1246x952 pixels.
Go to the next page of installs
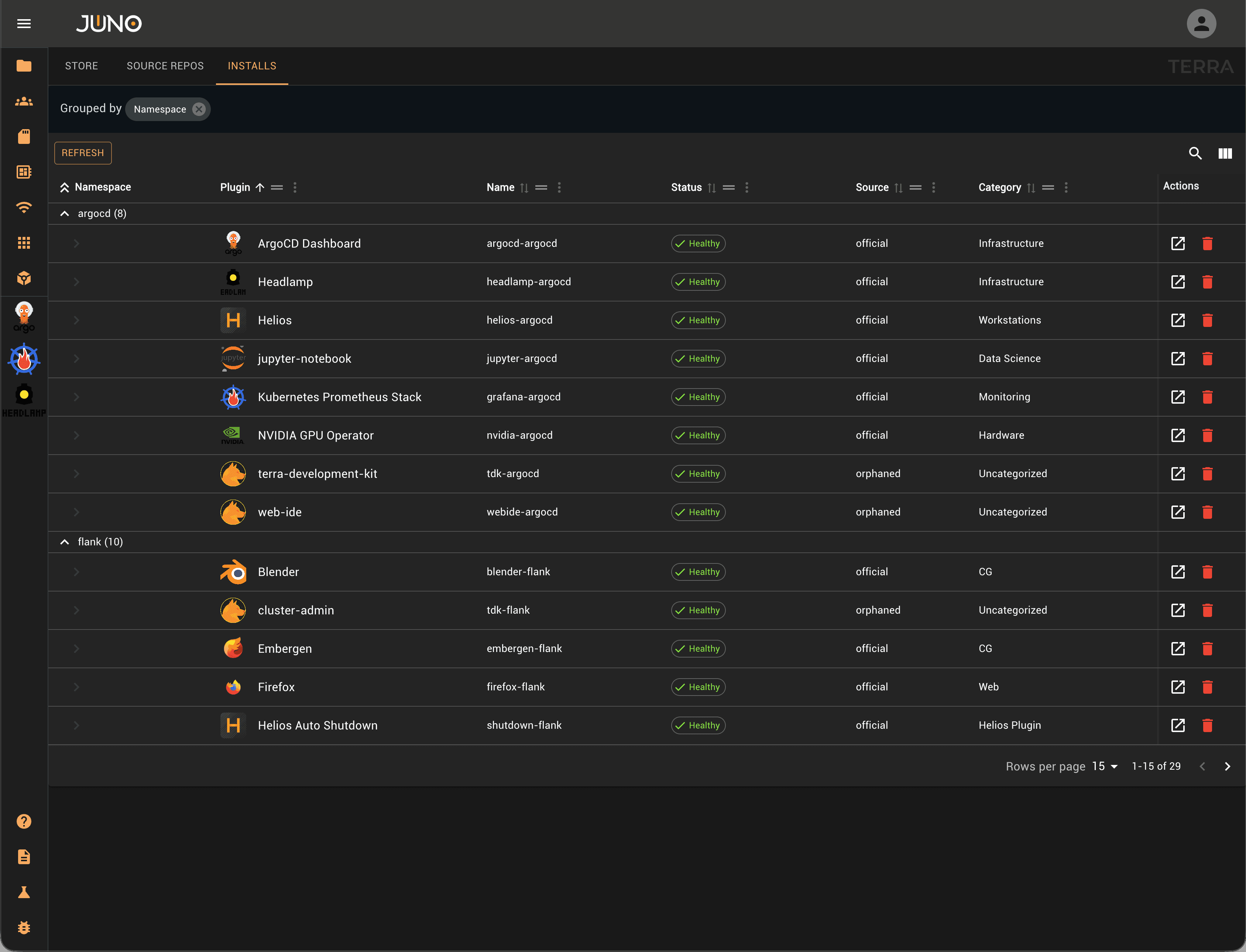click(x=1227, y=766)
